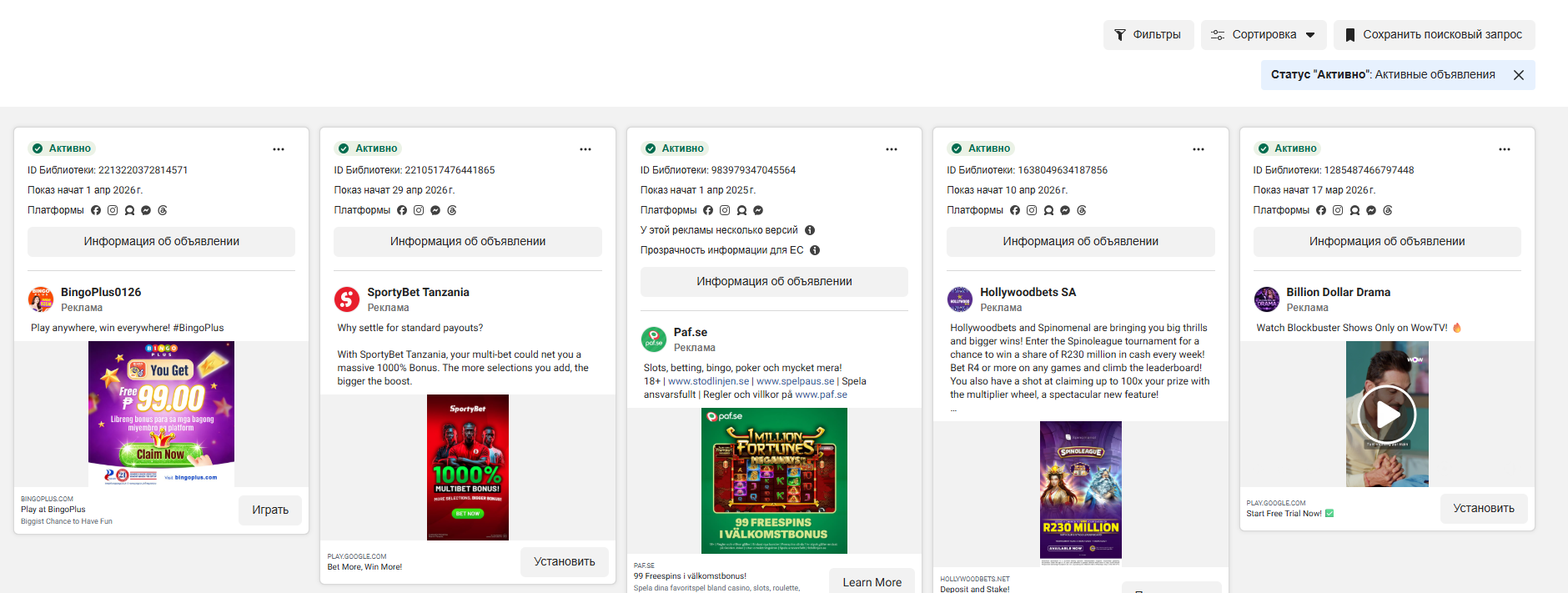Save search with Сохранить поисковый запрос

1434,35
